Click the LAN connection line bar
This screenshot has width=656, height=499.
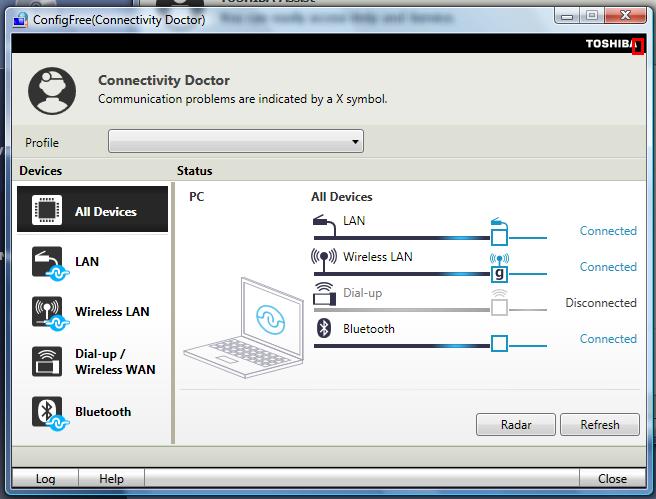(x=402, y=238)
